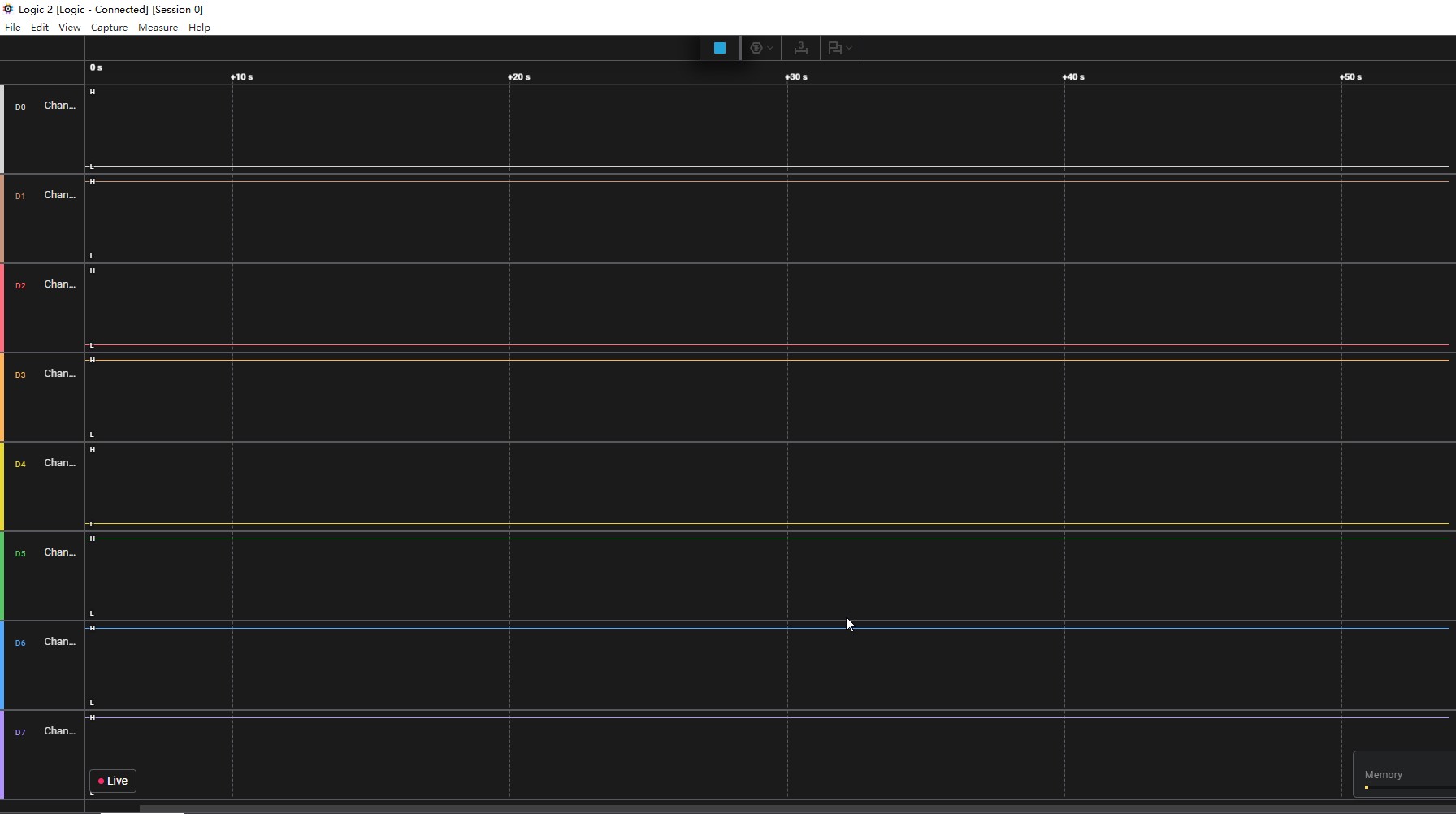Click the channel name next to D4

click(x=59, y=463)
